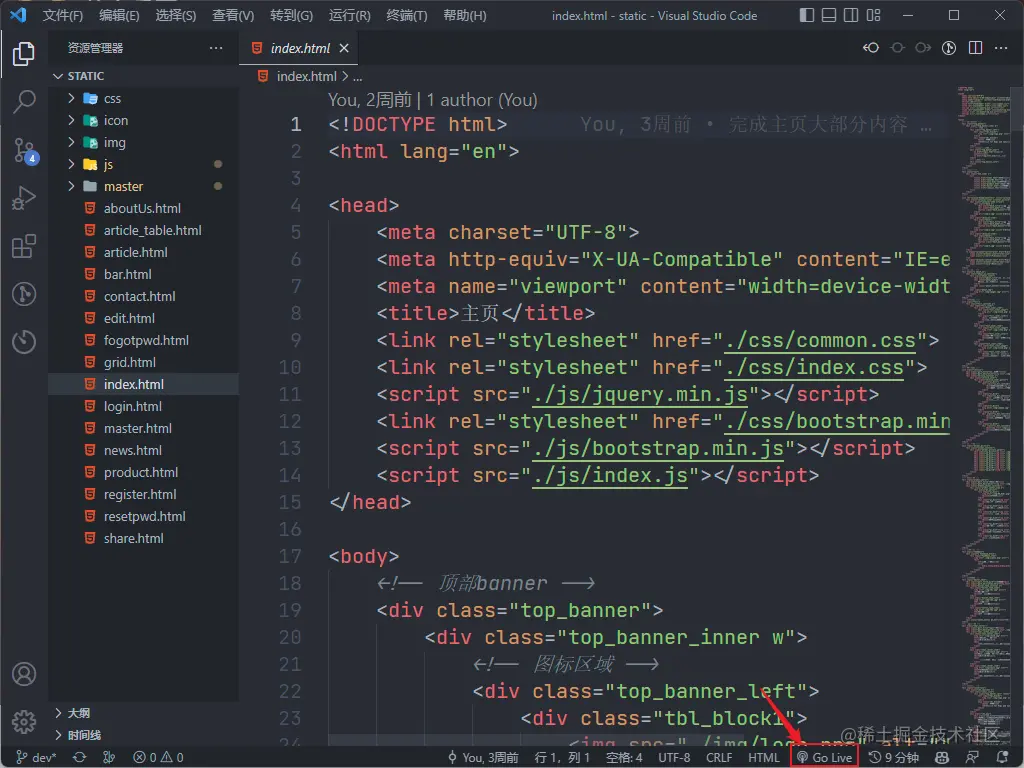The width and height of the screenshot is (1024, 768).
Task: Toggle the panel layout icon
Action: [x=829, y=15]
